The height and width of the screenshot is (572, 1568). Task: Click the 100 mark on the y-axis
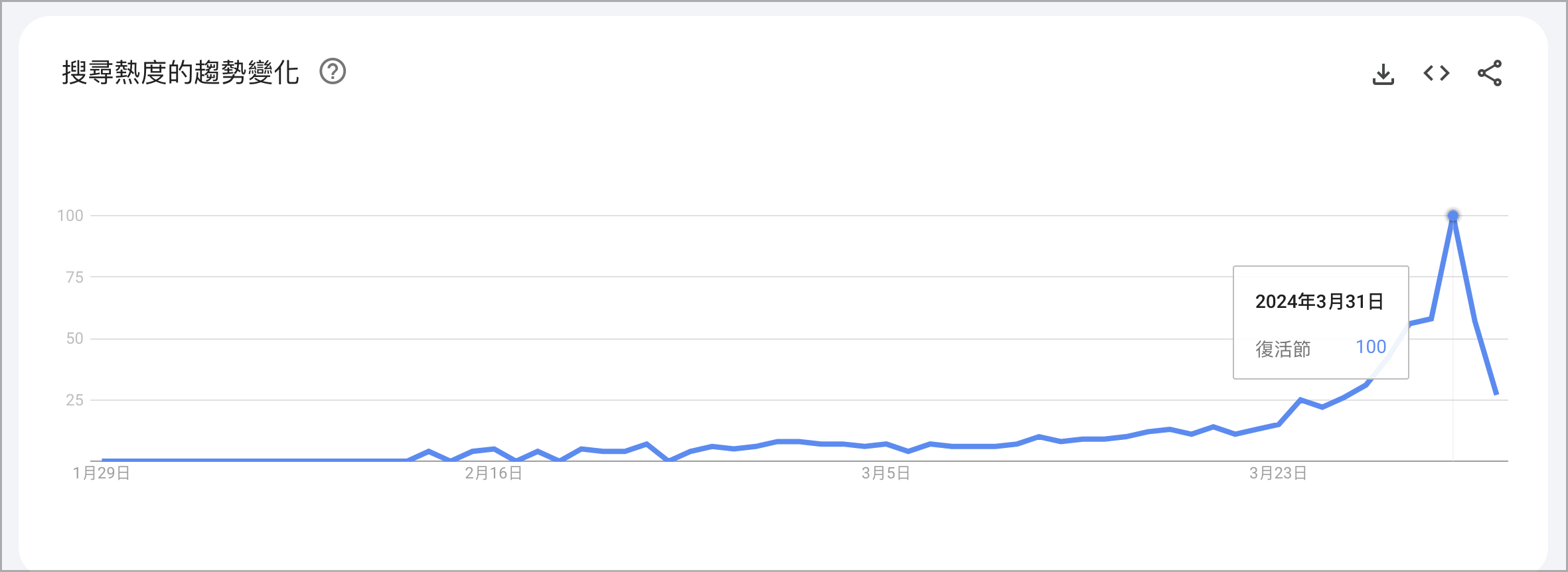71,215
